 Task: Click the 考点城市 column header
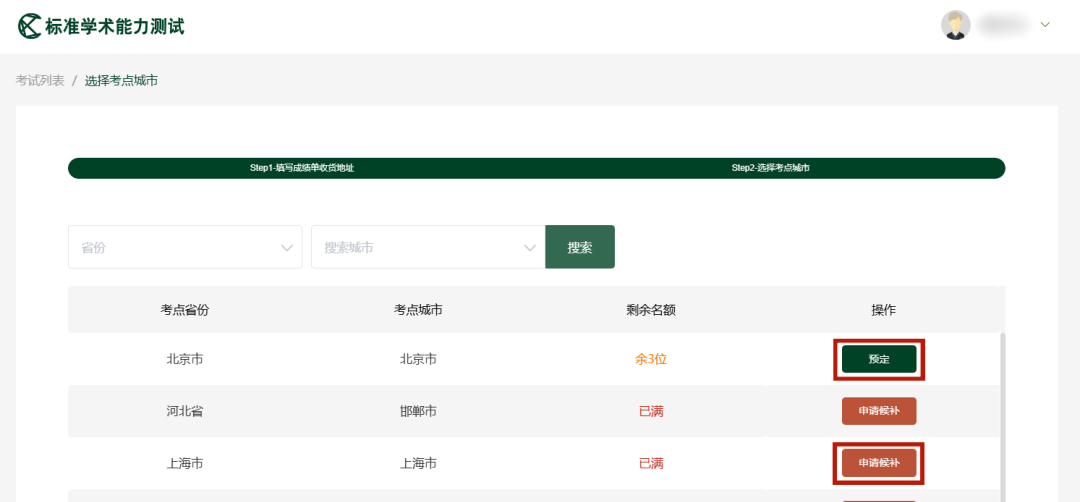418,310
